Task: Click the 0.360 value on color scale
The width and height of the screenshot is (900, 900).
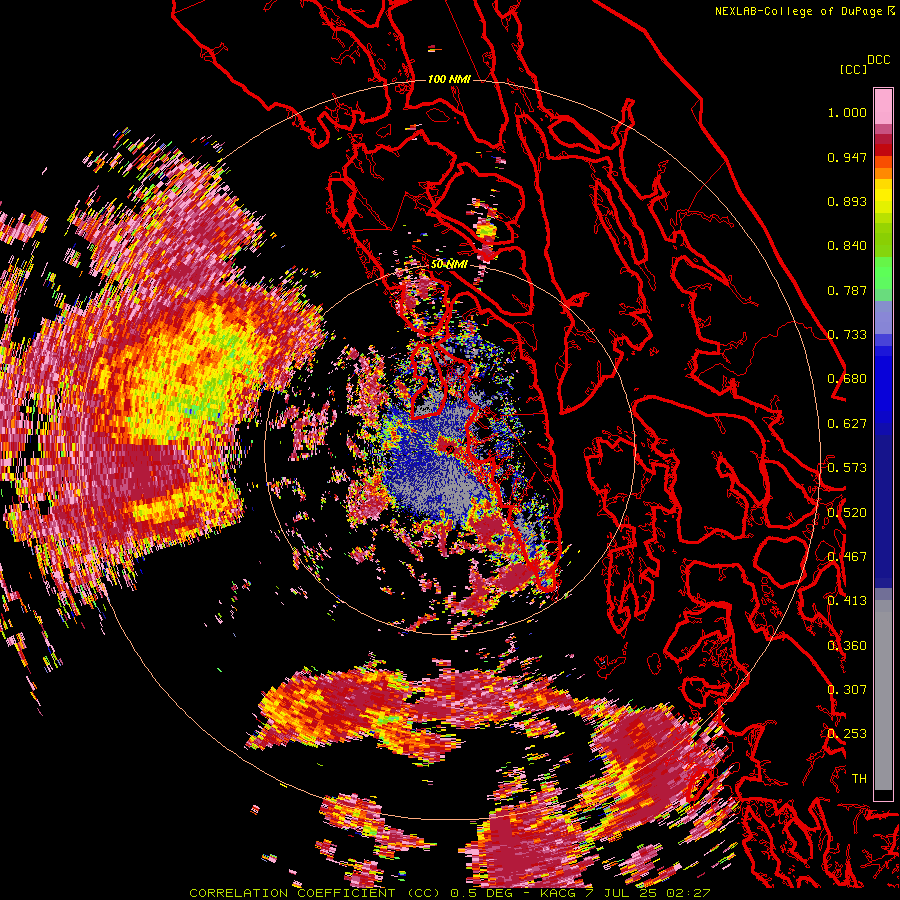Action: [x=847, y=646]
